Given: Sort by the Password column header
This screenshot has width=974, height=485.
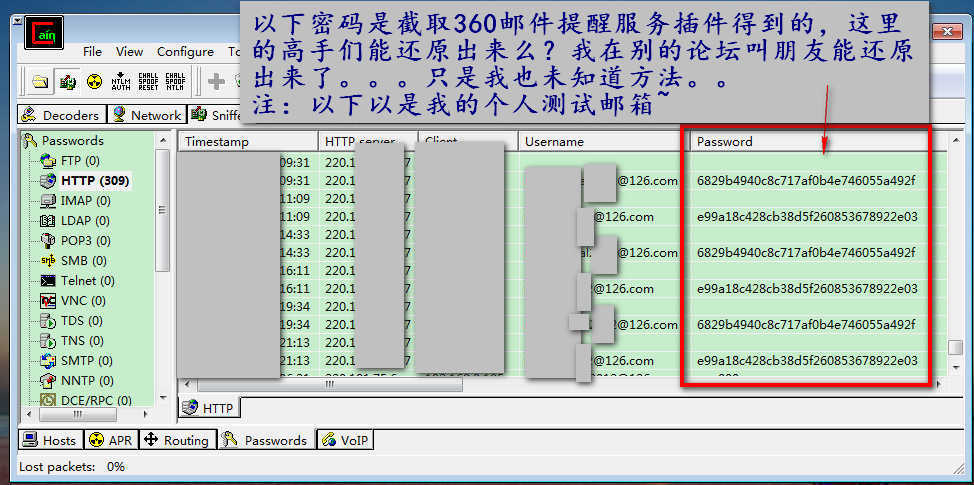Looking at the screenshot, I should (819, 142).
